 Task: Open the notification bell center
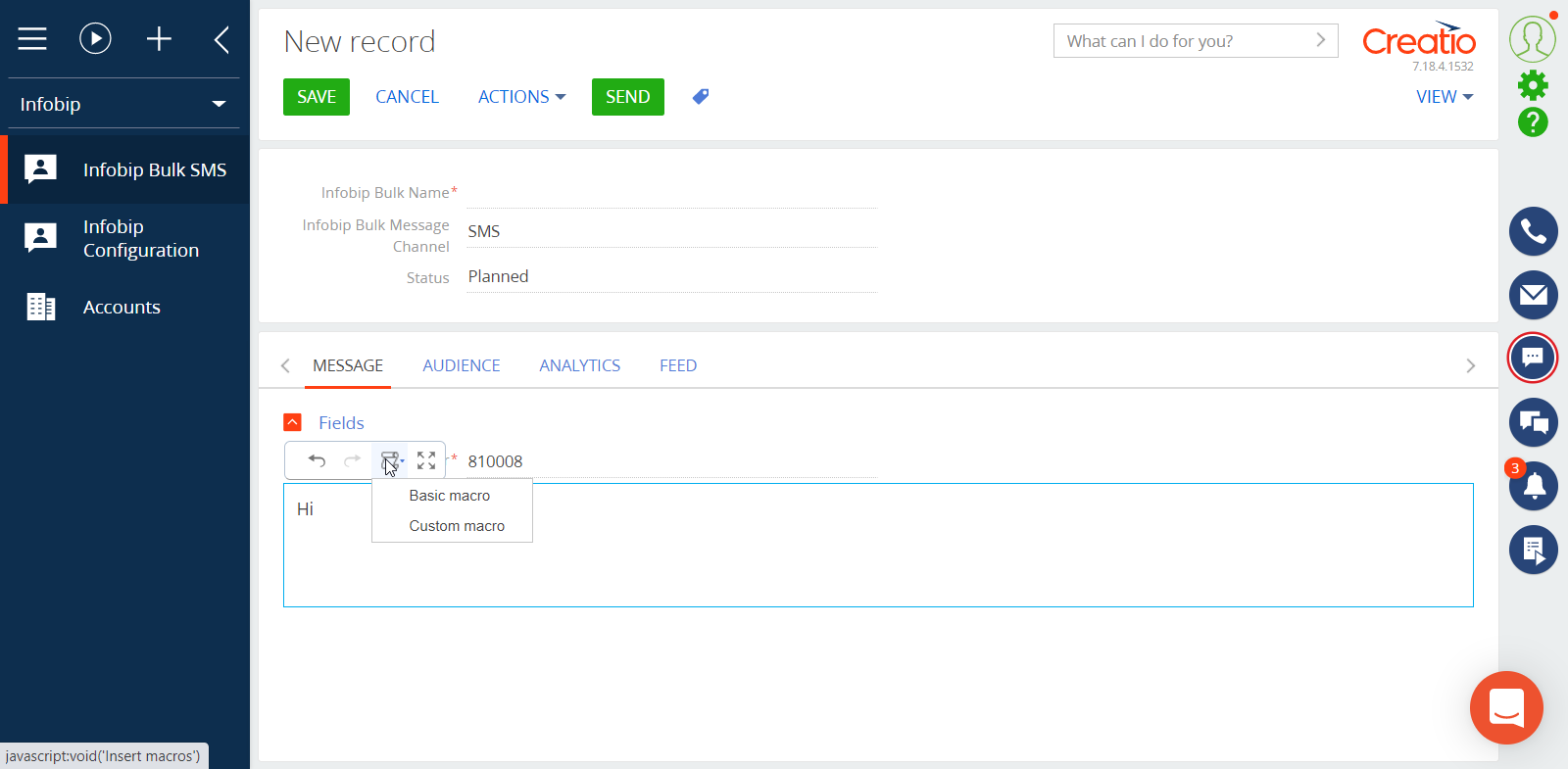pyautogui.click(x=1534, y=486)
